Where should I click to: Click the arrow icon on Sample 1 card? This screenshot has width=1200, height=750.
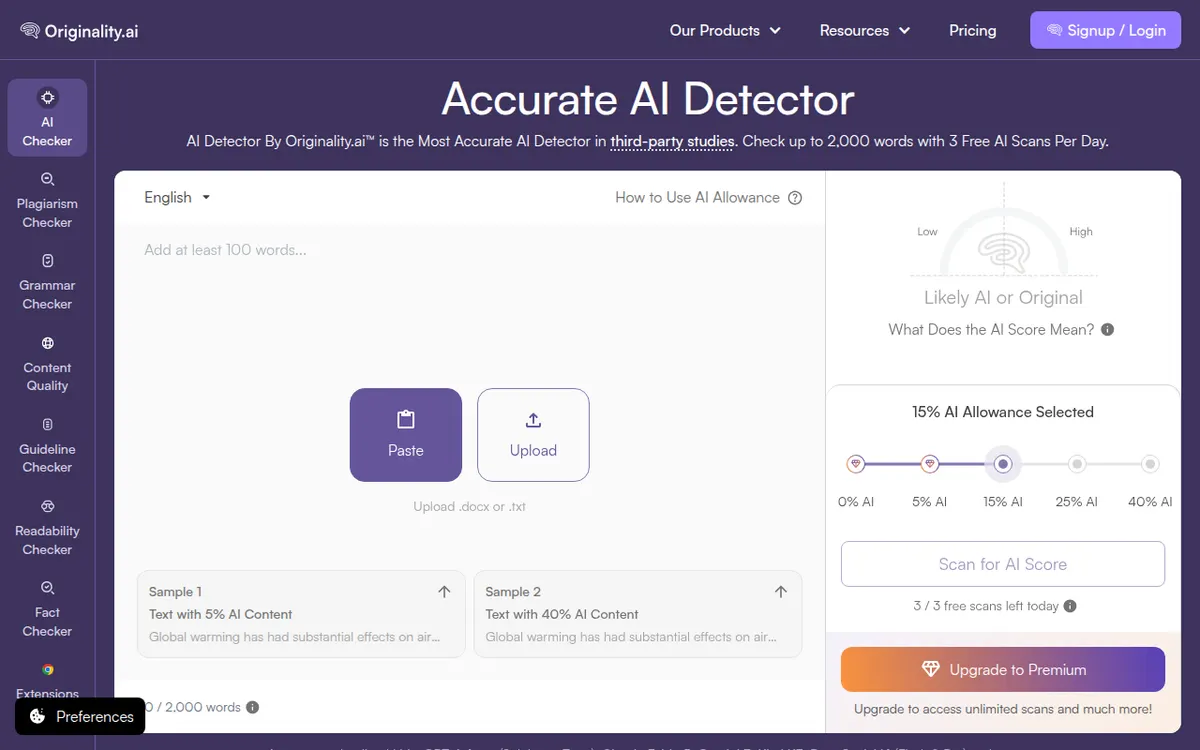pos(445,592)
